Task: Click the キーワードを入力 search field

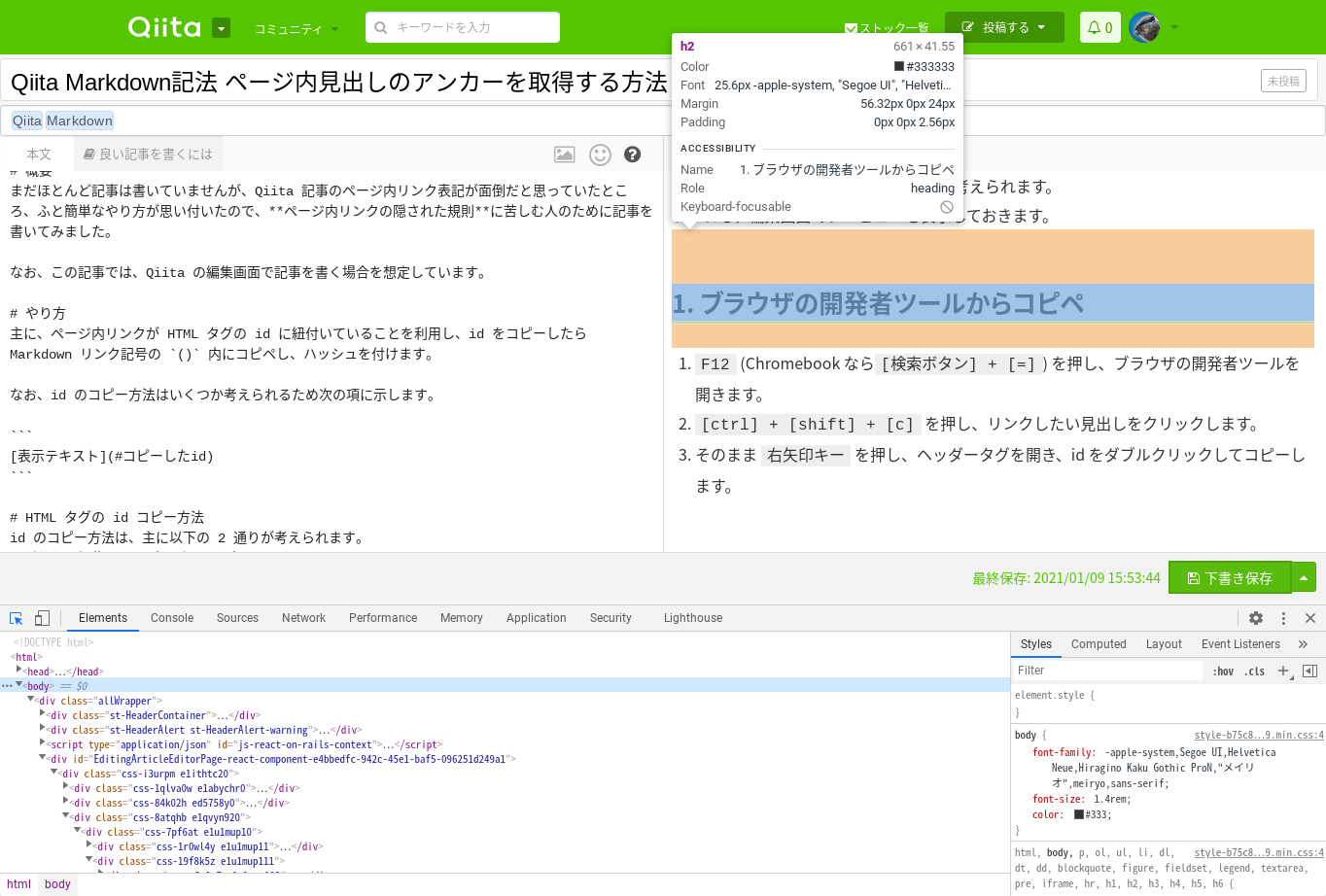Action: [463, 27]
